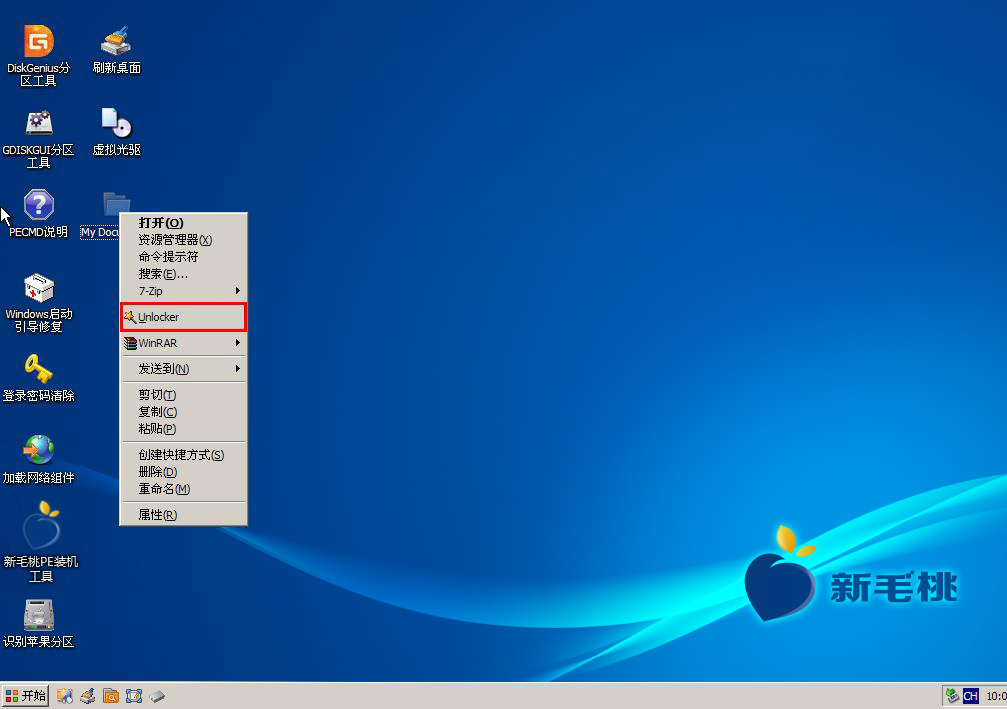Click the first quick launch icon beside 开始

pos(64,696)
